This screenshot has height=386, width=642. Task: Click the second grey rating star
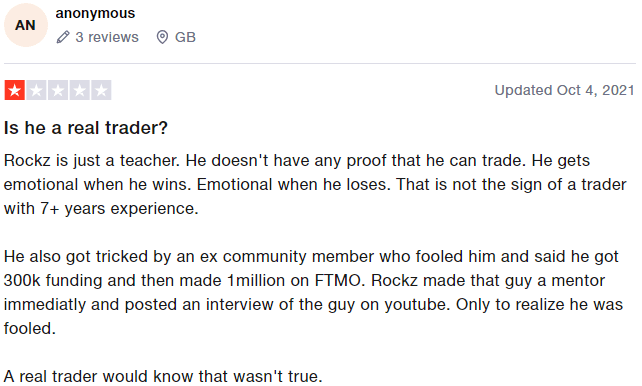pos(36,90)
